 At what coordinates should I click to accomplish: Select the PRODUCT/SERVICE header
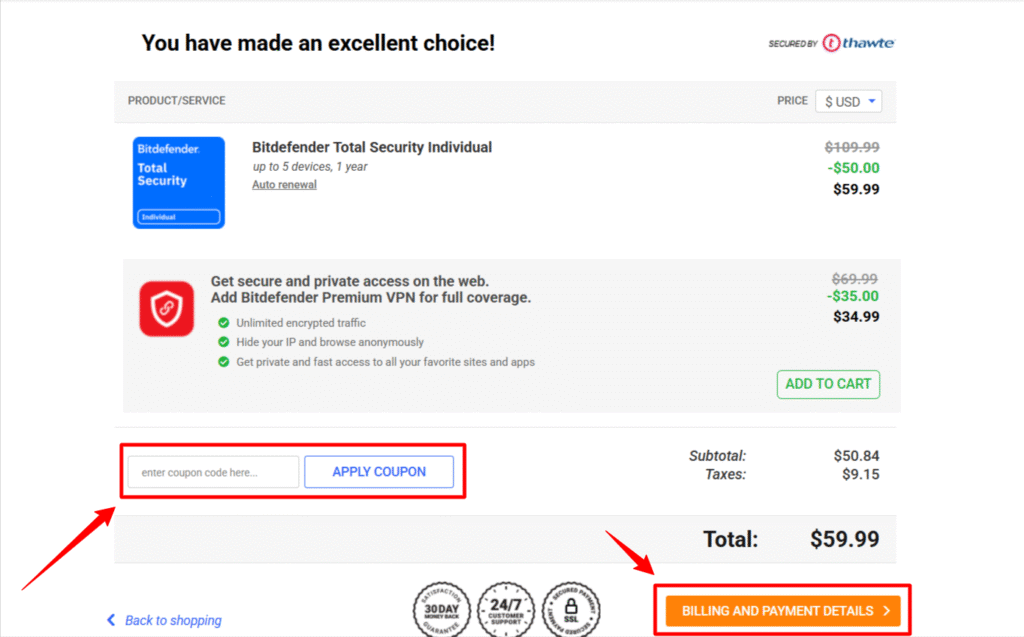tap(176, 101)
